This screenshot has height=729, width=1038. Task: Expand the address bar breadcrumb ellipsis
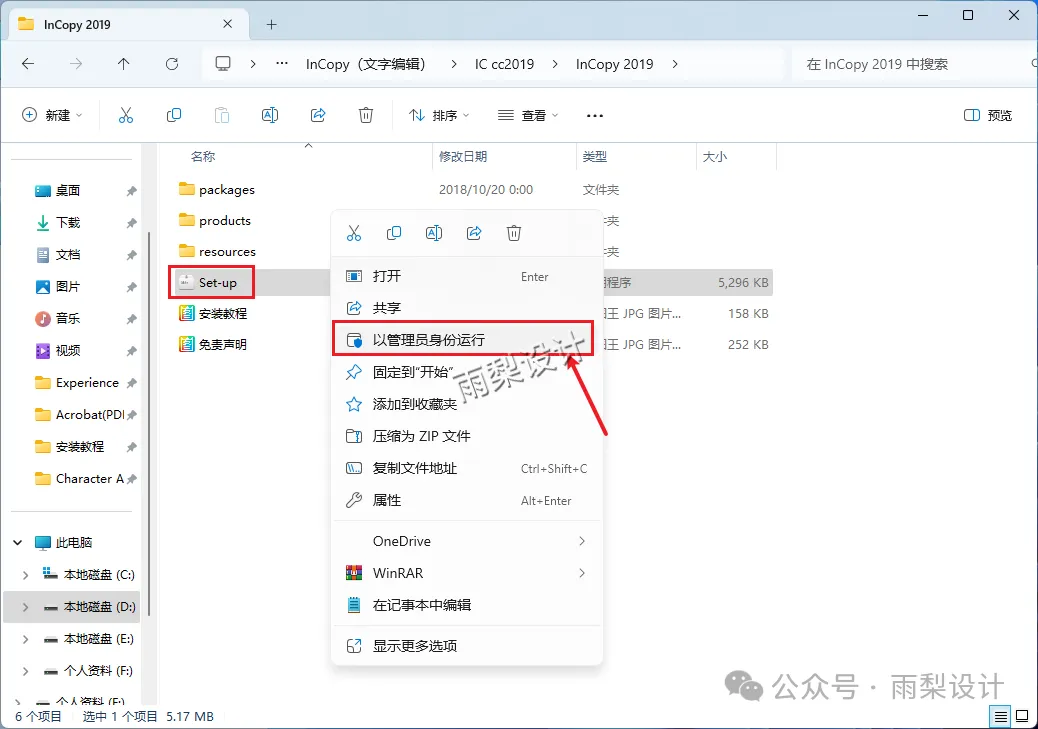point(282,64)
